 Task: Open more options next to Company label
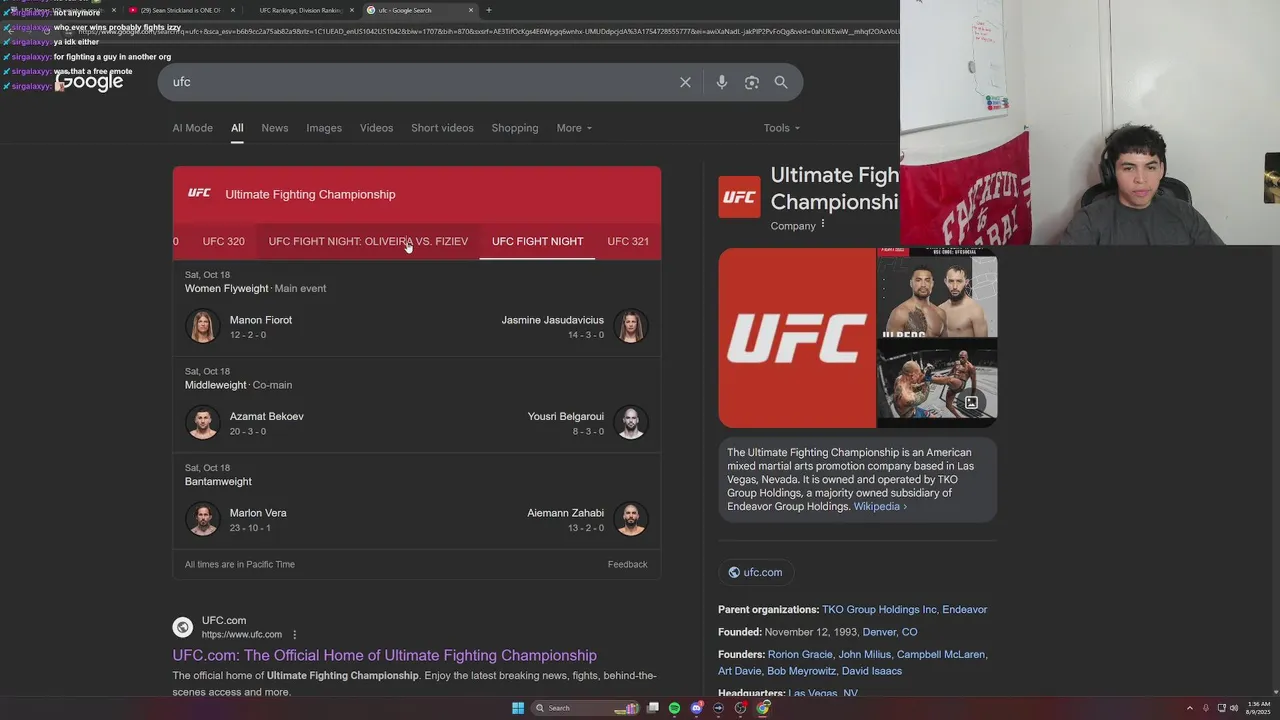(x=823, y=224)
